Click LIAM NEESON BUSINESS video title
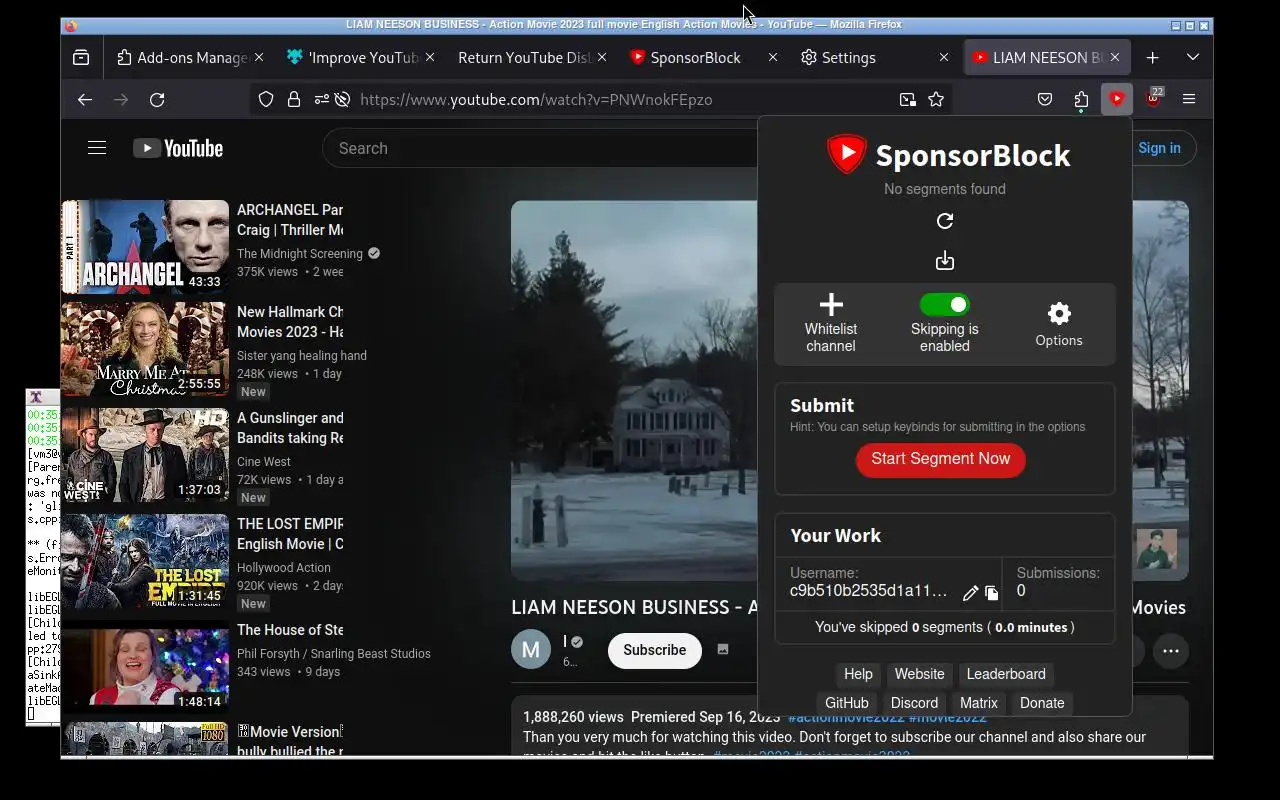Screen dimensions: 1280x800 [x=634, y=607]
